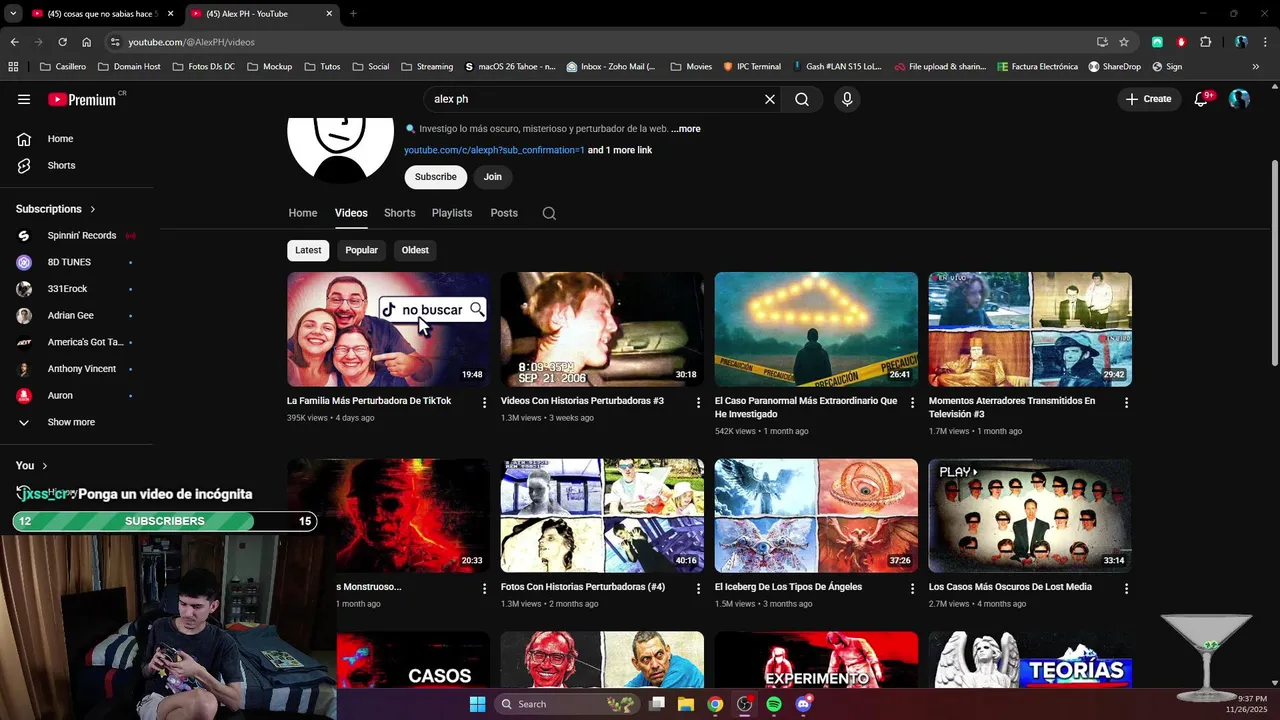Open options for El Iceberg De Los Tipos De Ángeles

(x=912, y=588)
